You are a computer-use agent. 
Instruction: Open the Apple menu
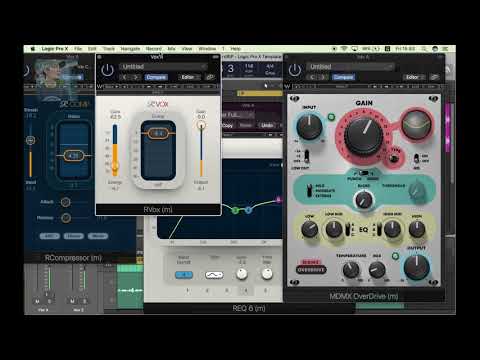[x=33, y=49]
